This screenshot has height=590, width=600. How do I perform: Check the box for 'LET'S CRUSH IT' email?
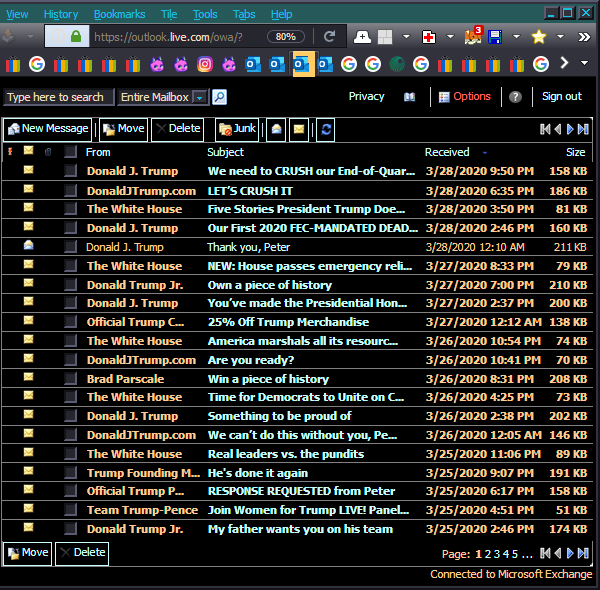(x=70, y=190)
